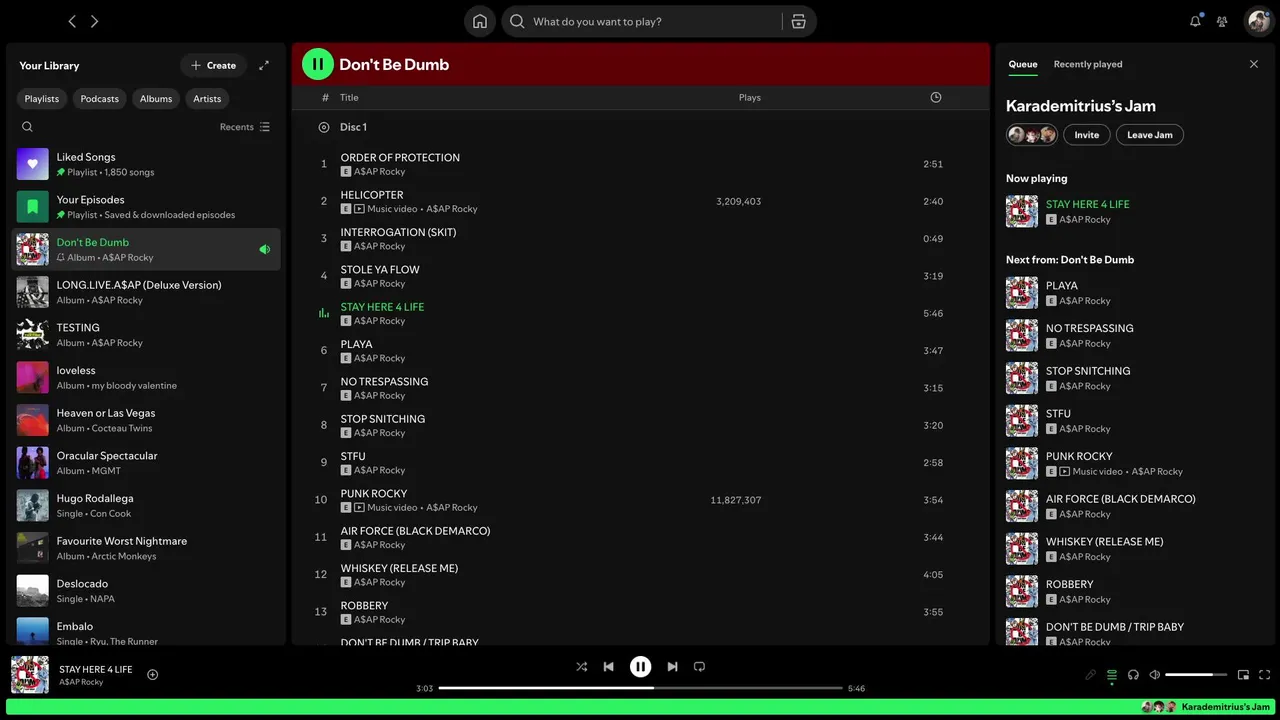Select track ORDER OF PROTECTION

[640, 164]
